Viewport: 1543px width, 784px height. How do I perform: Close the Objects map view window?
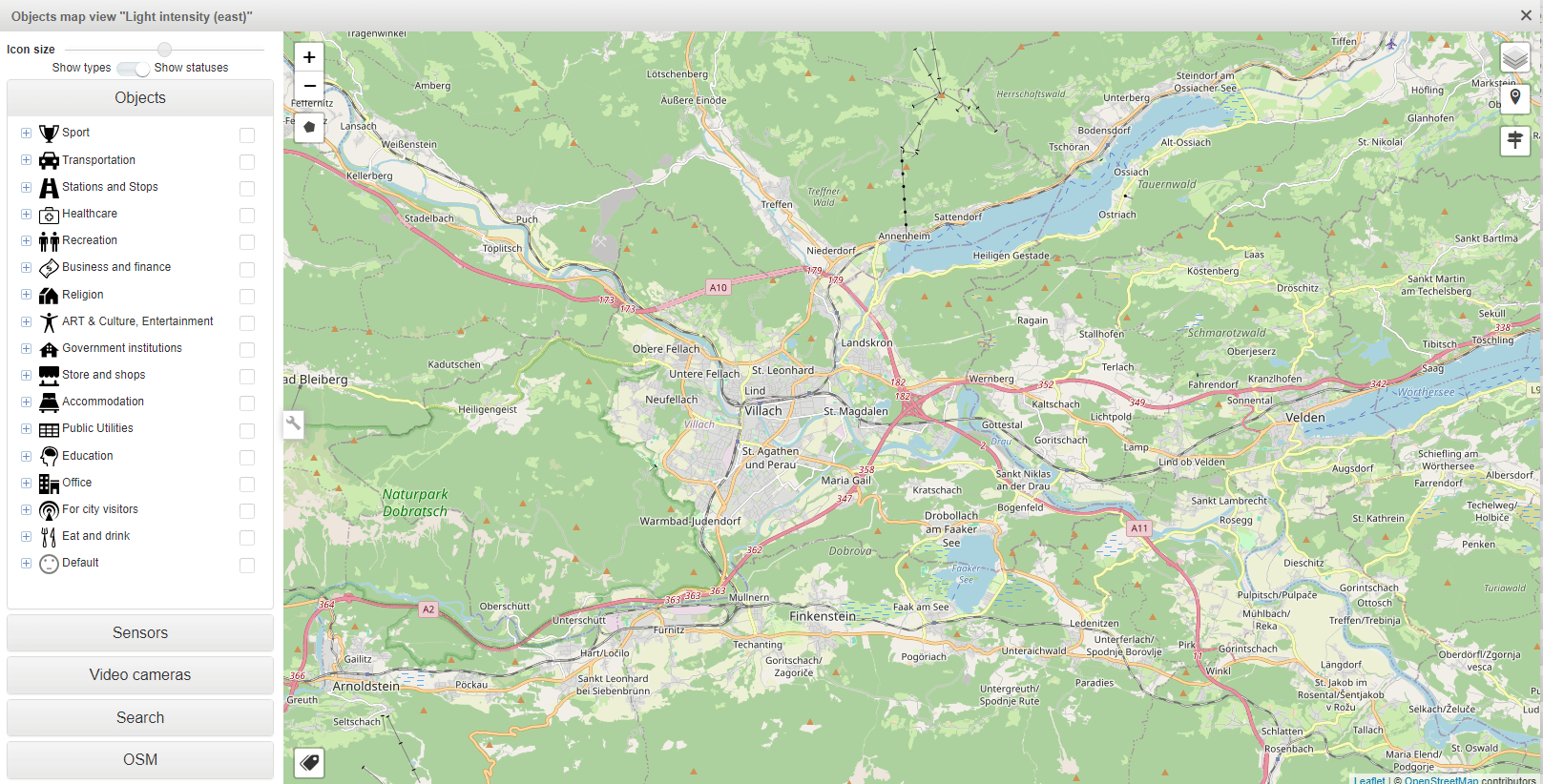point(1526,15)
